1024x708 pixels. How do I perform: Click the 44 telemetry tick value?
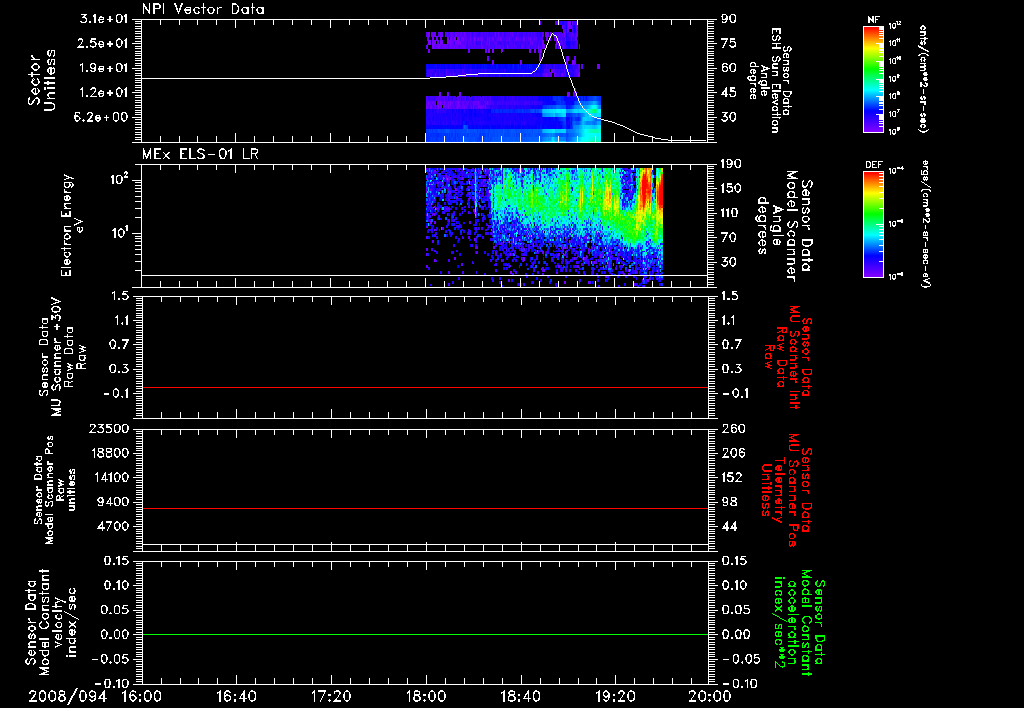729,526
